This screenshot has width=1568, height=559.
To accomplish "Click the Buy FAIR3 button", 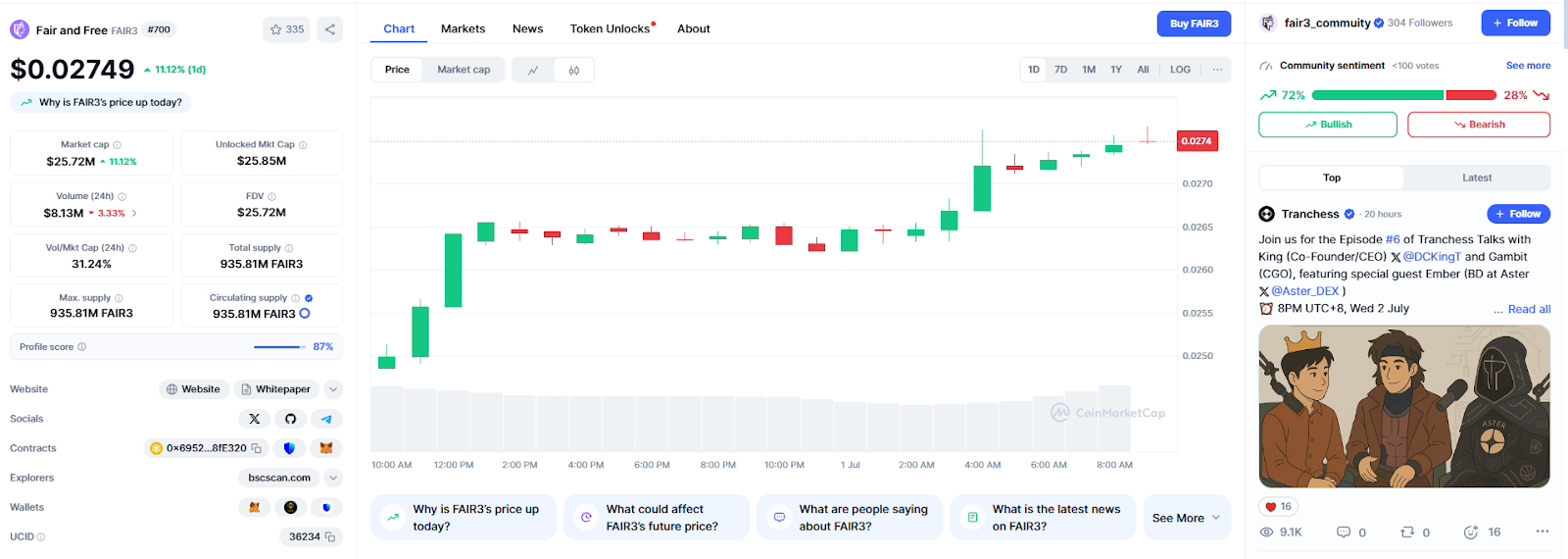I will tap(1194, 24).
